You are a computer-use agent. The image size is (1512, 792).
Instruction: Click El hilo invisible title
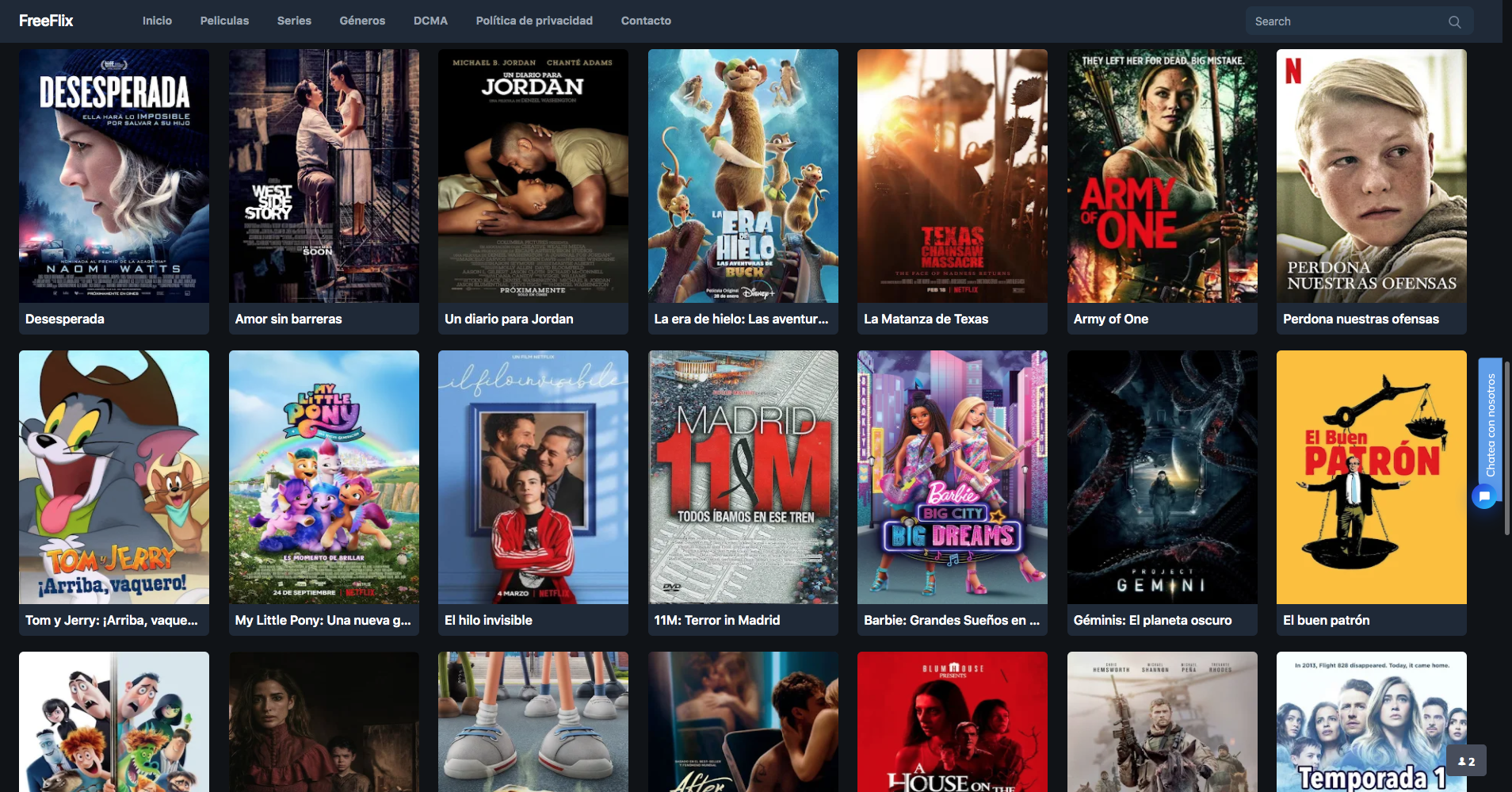point(488,620)
